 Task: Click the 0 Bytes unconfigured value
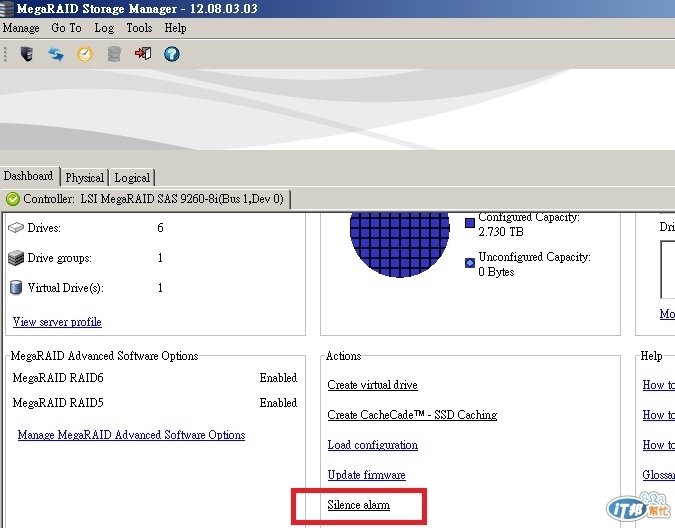tap(496, 272)
